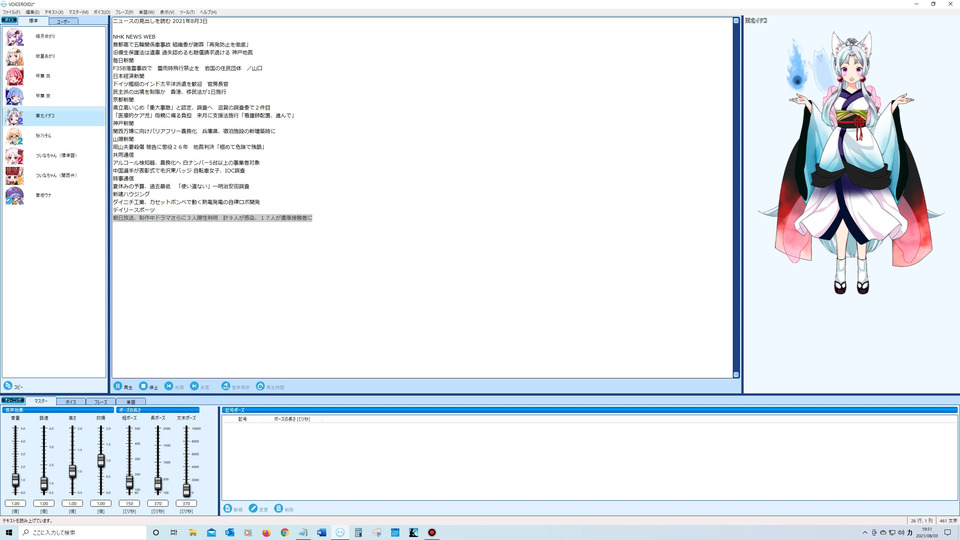Select ついなちゃん（関西弁） voice

point(54,176)
